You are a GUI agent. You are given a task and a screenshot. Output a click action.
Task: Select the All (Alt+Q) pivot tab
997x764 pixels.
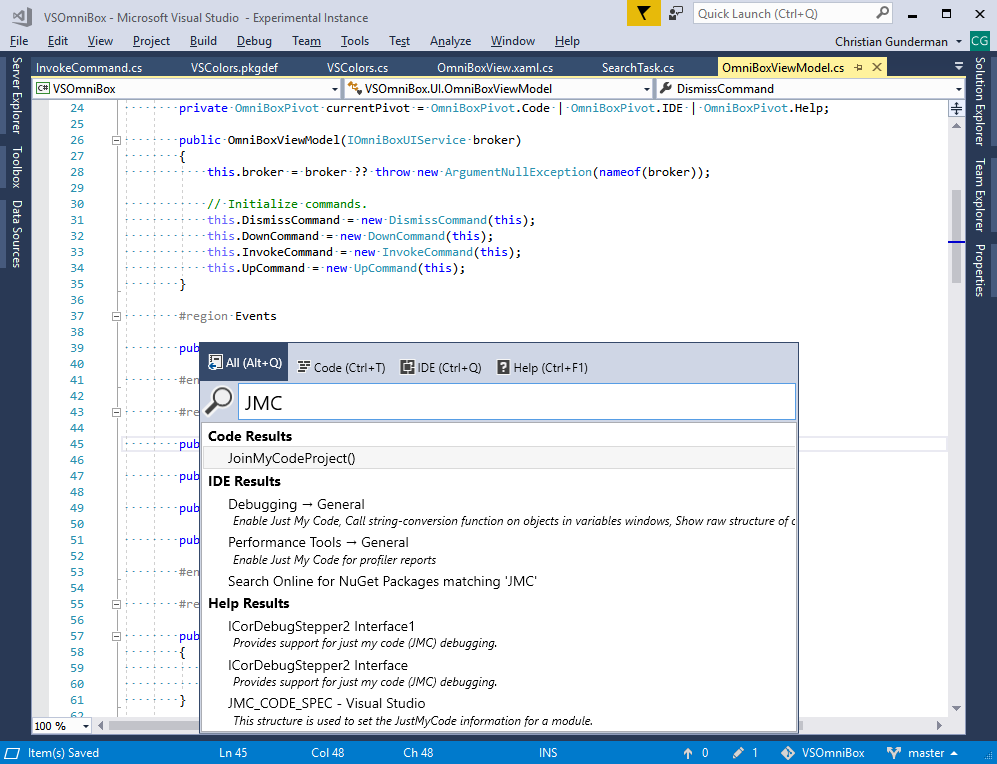pyautogui.click(x=245, y=363)
